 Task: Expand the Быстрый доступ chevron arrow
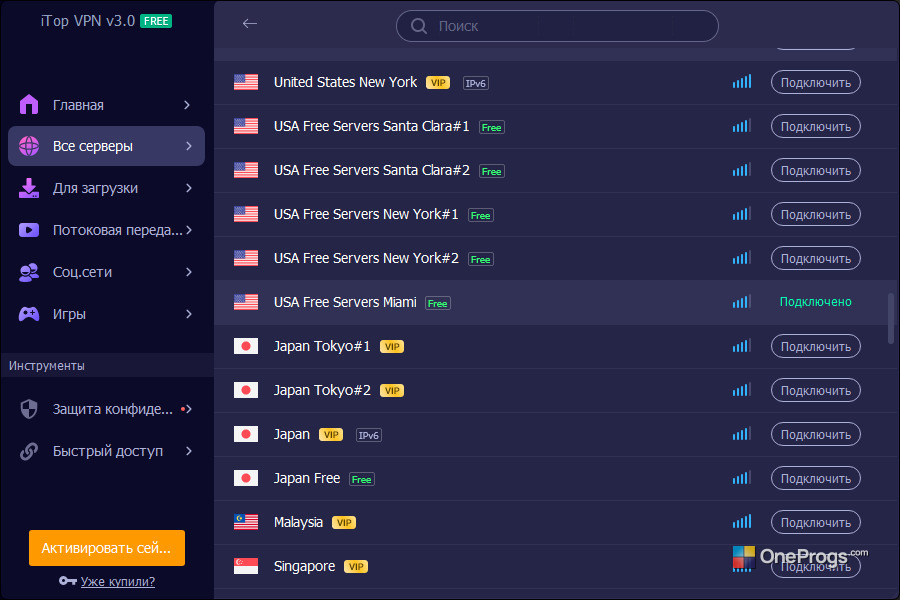188,451
